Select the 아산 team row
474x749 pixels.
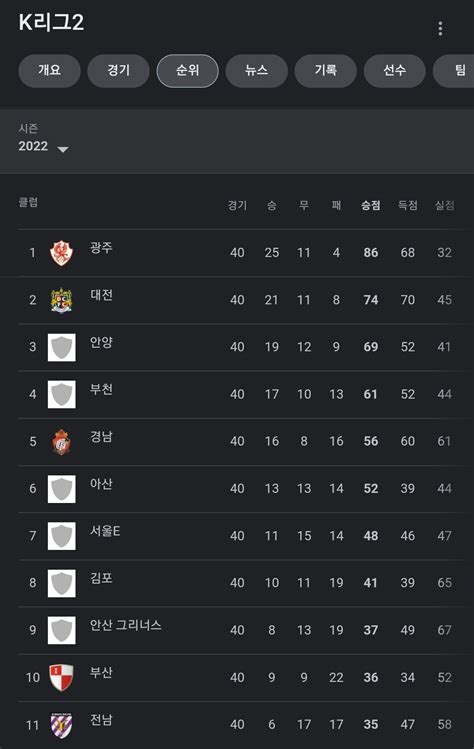[x=241, y=489]
